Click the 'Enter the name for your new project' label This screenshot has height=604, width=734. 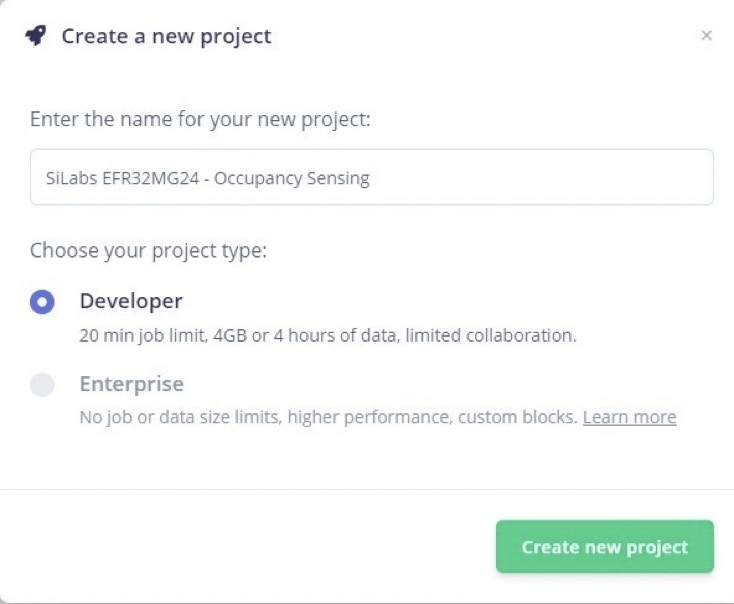point(200,120)
